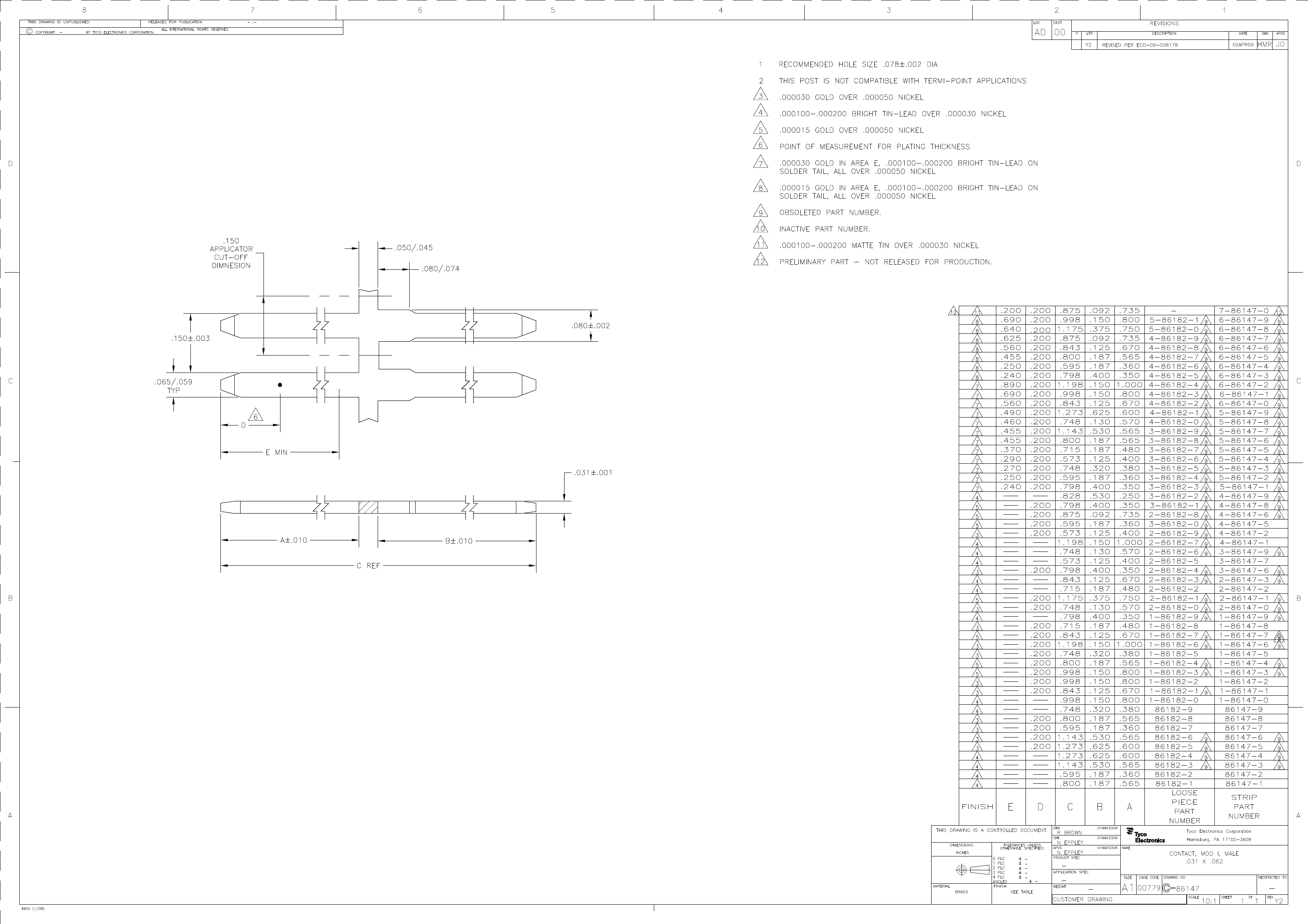Click strip part number 86147-1 in the bottom row
Viewport: 1308px width, 924px height.
[x=1244, y=784]
